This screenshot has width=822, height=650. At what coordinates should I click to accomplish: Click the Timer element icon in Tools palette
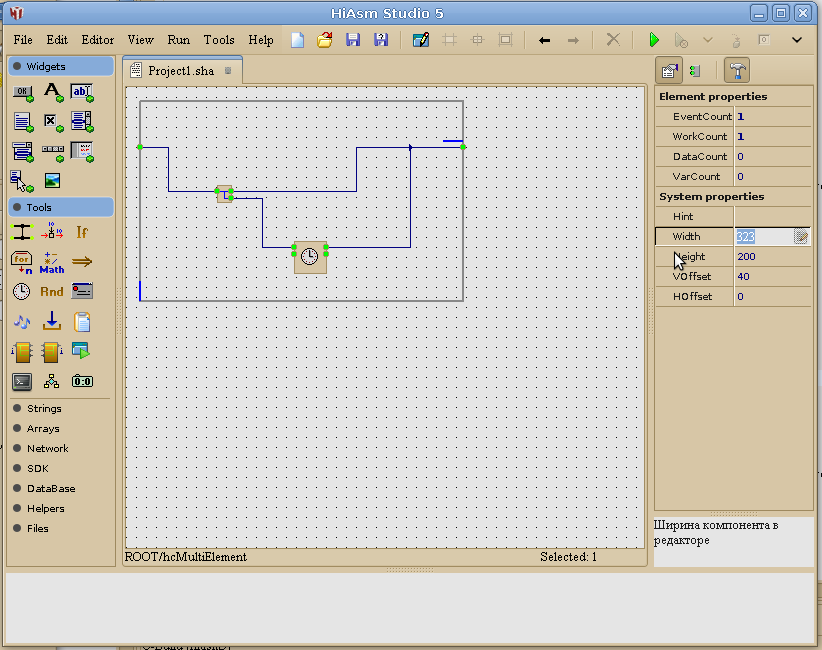coord(21,292)
